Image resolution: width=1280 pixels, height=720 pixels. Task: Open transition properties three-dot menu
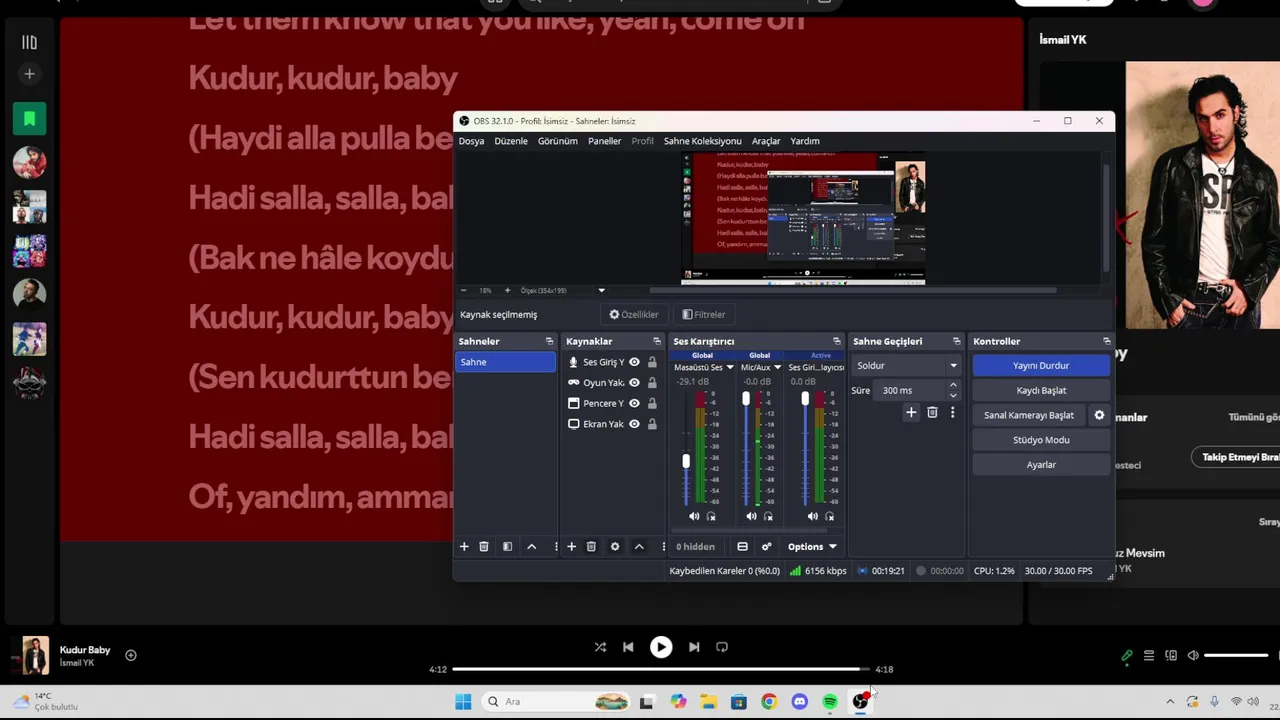(952, 412)
